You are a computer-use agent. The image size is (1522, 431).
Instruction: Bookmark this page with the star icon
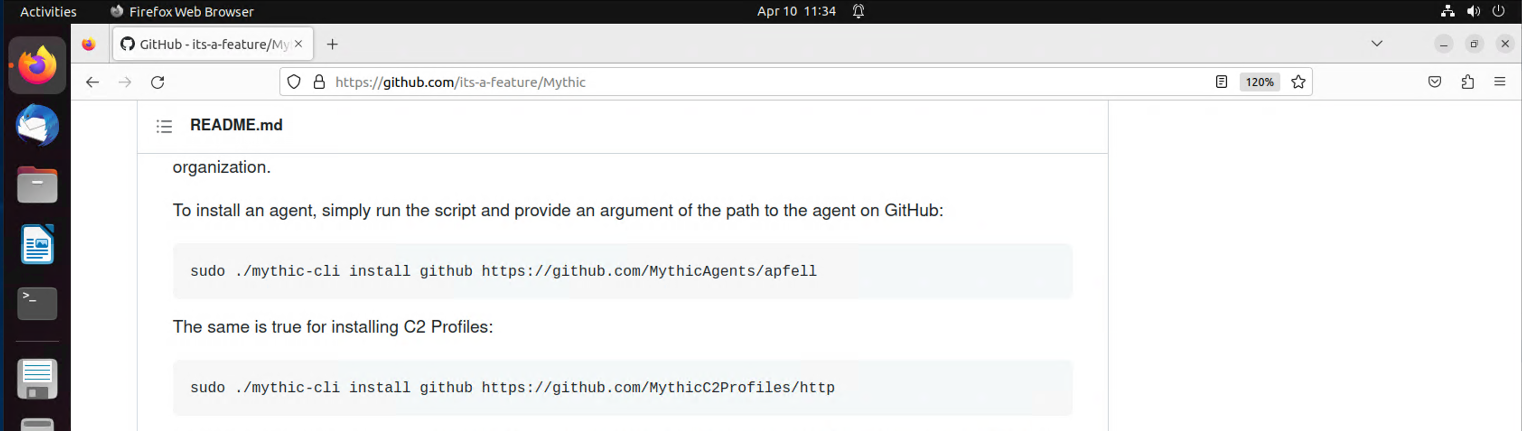[x=1298, y=82]
